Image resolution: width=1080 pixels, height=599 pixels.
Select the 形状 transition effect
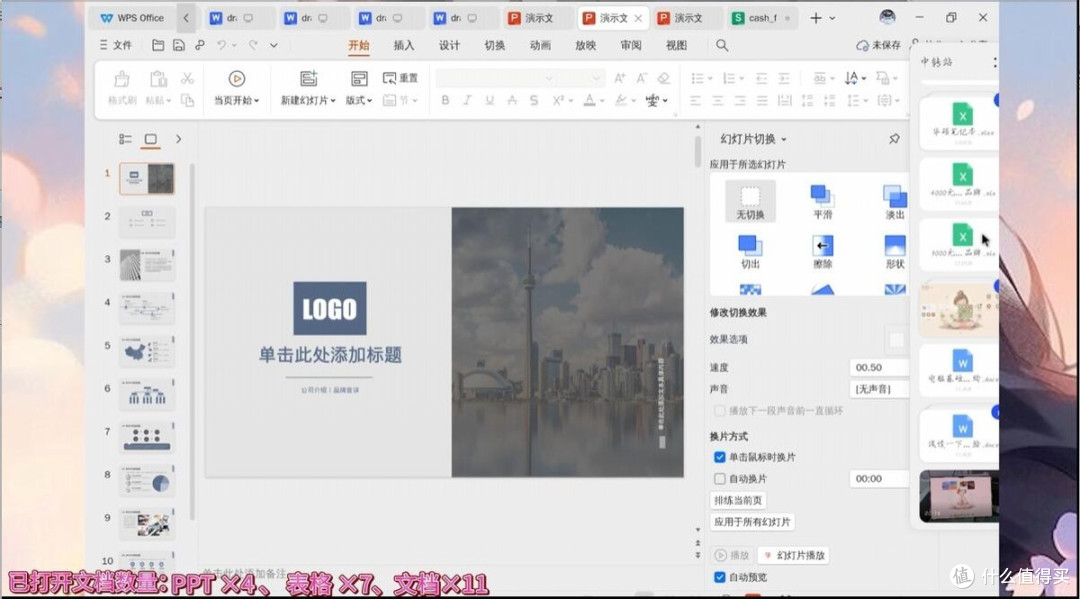[895, 251]
